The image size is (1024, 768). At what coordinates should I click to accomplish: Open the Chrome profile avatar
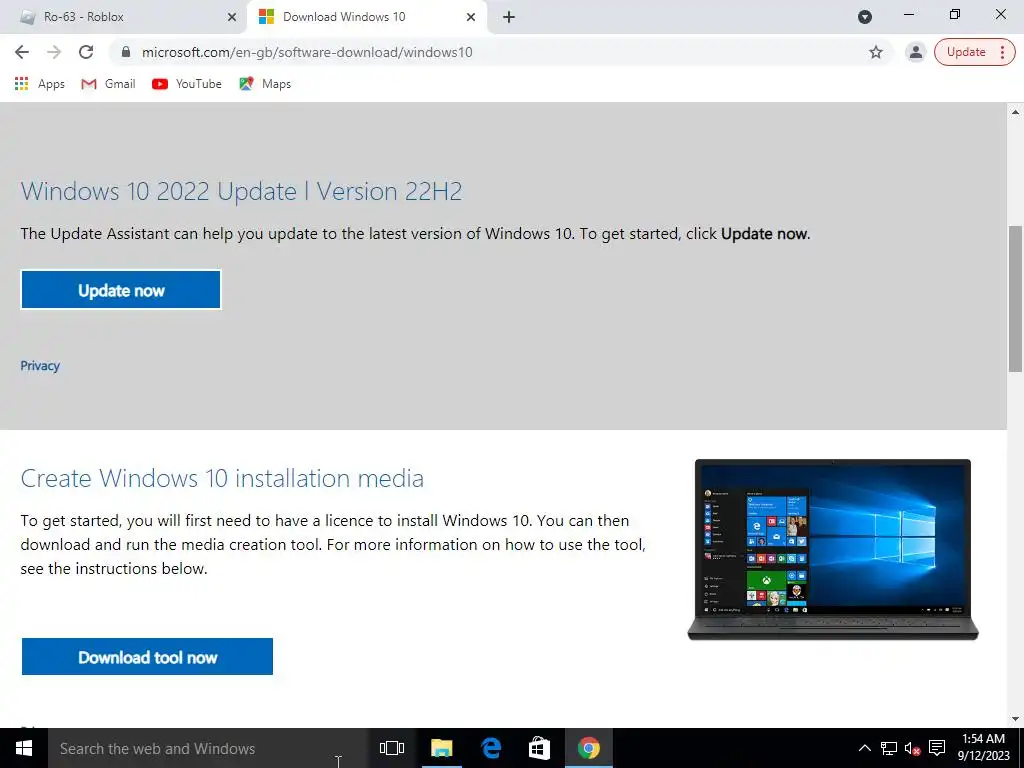[916, 52]
